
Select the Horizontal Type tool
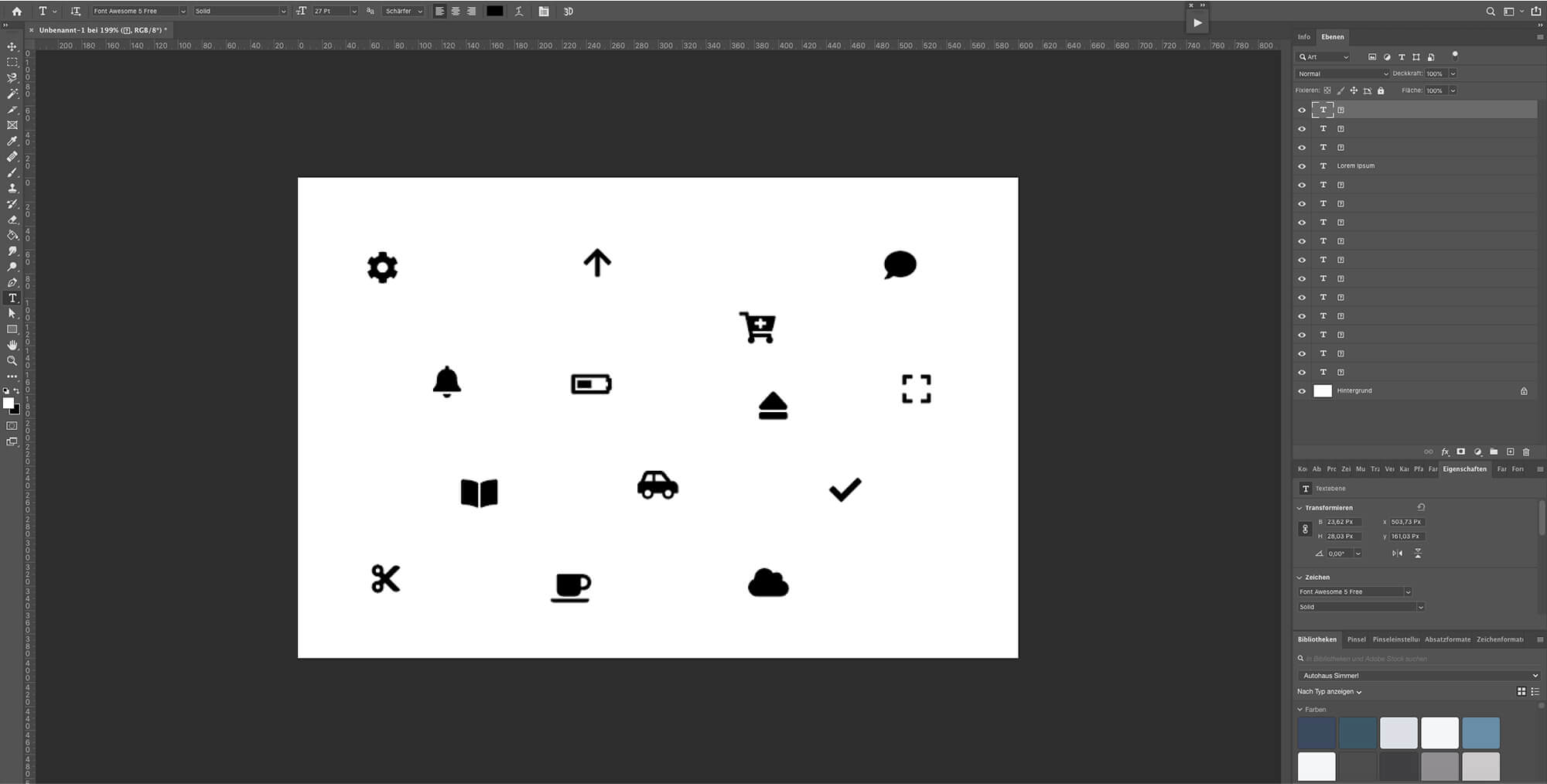(12, 298)
